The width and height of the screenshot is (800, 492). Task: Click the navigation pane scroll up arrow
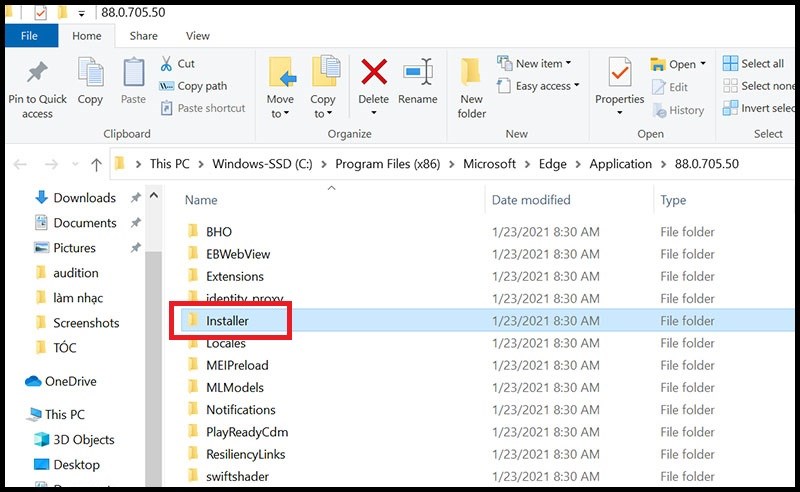coord(154,196)
